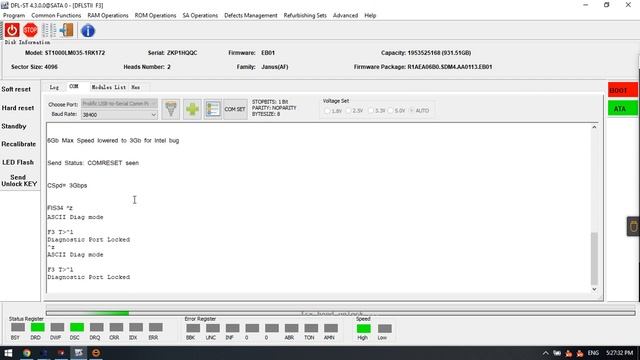Open the RAM Operations menu
The image size is (640, 360).
point(108,16)
